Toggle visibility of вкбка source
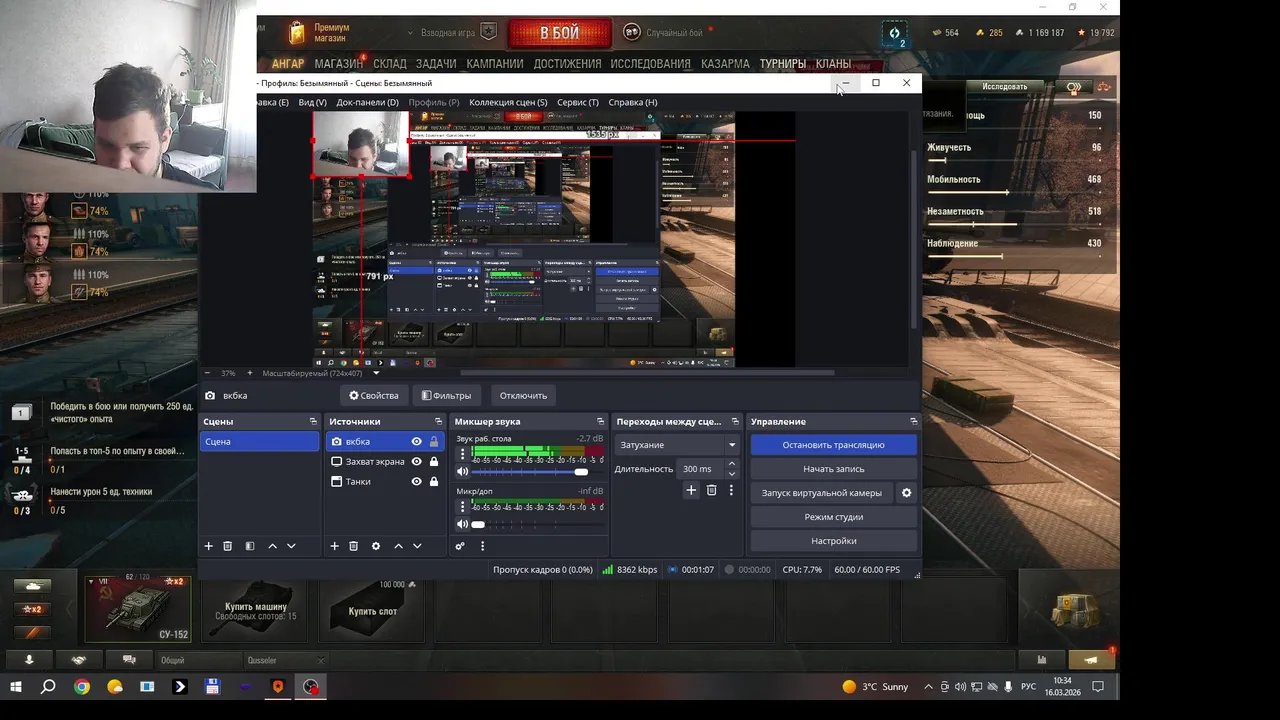This screenshot has height=720, width=1280. tap(417, 441)
